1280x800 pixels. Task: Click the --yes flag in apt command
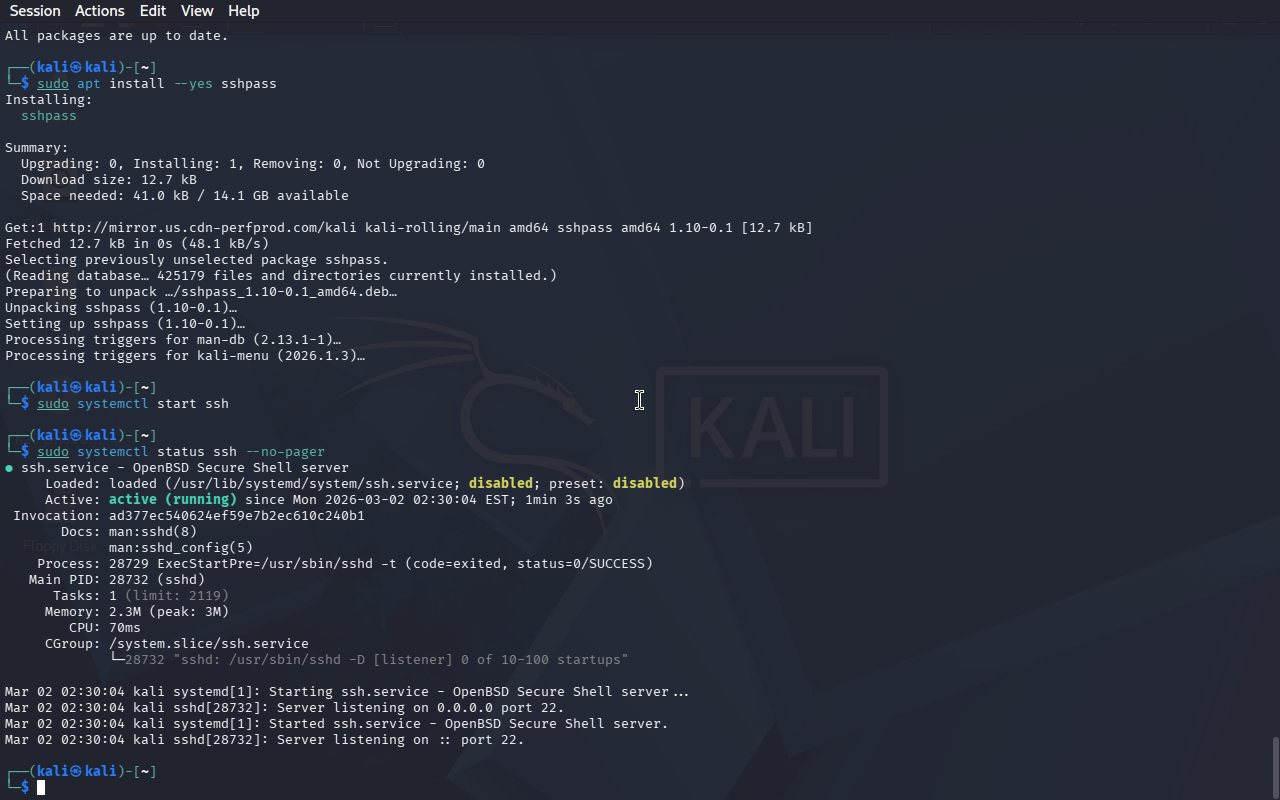tap(193, 84)
